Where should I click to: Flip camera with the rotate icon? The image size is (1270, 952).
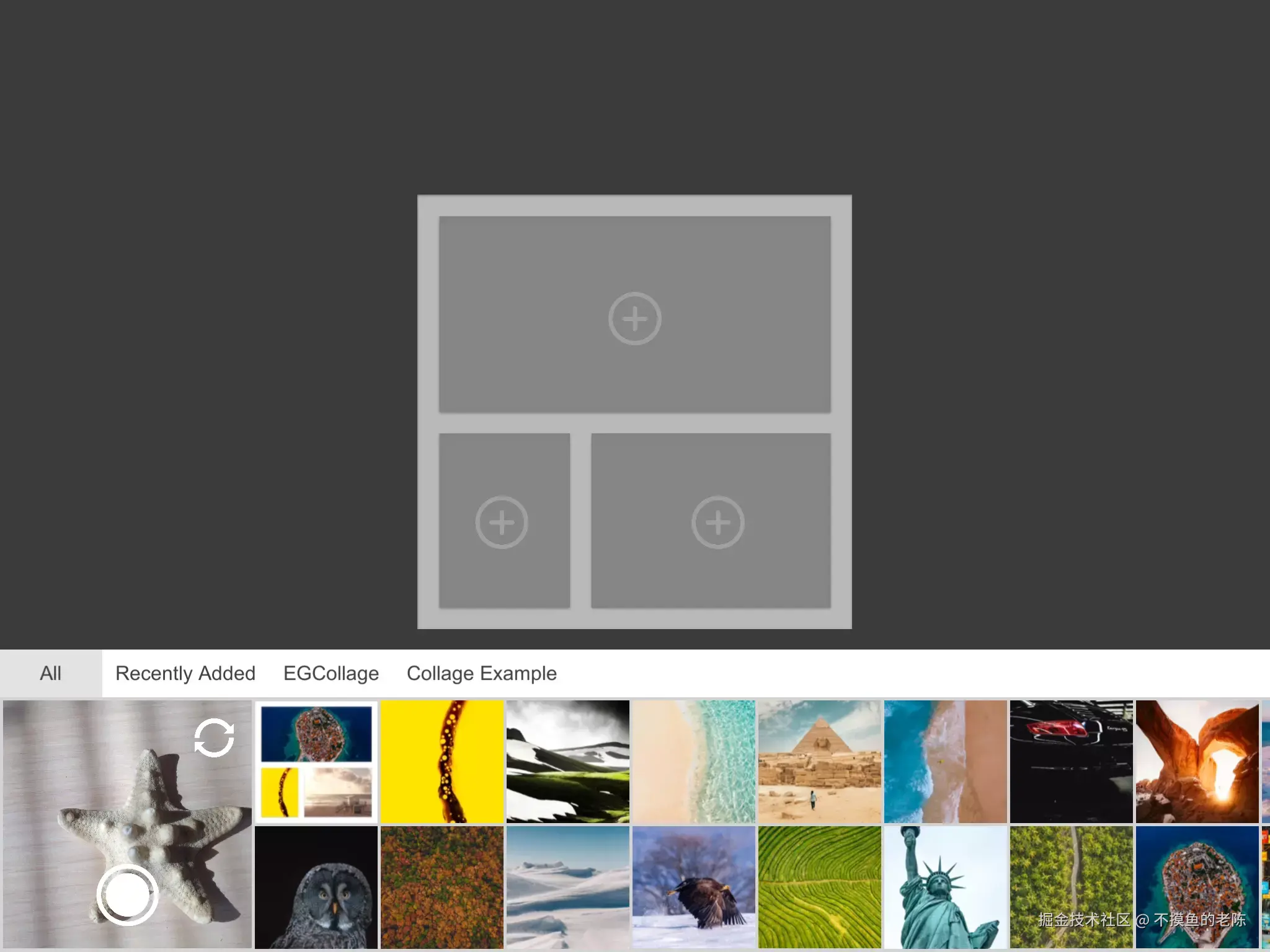tap(214, 738)
